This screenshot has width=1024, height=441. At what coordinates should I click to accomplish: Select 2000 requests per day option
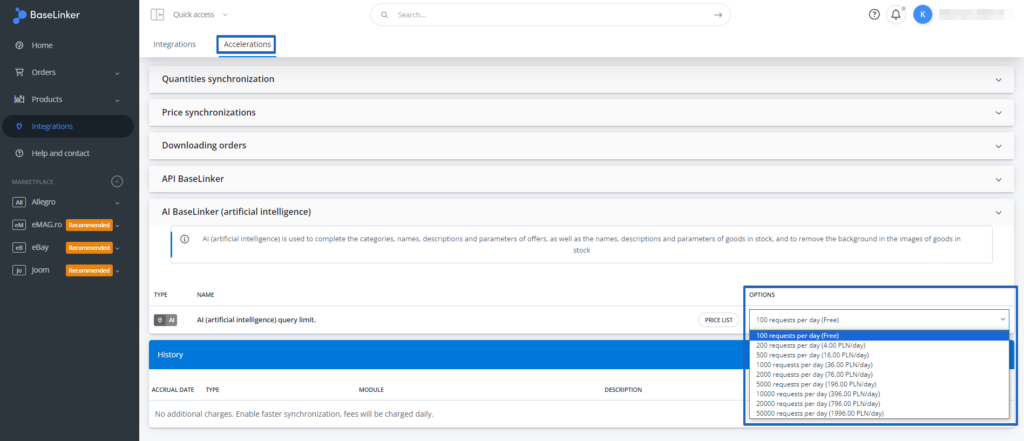(879, 374)
